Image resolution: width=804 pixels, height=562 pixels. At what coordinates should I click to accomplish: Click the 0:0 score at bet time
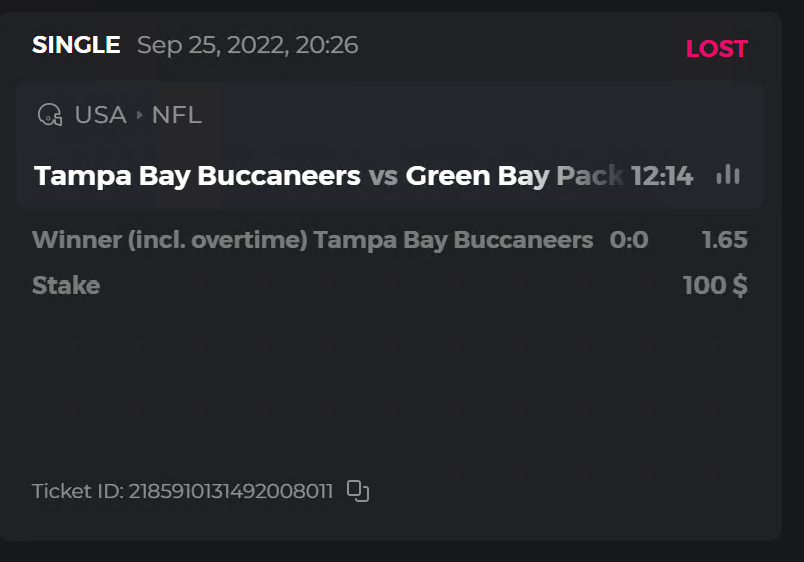629,240
